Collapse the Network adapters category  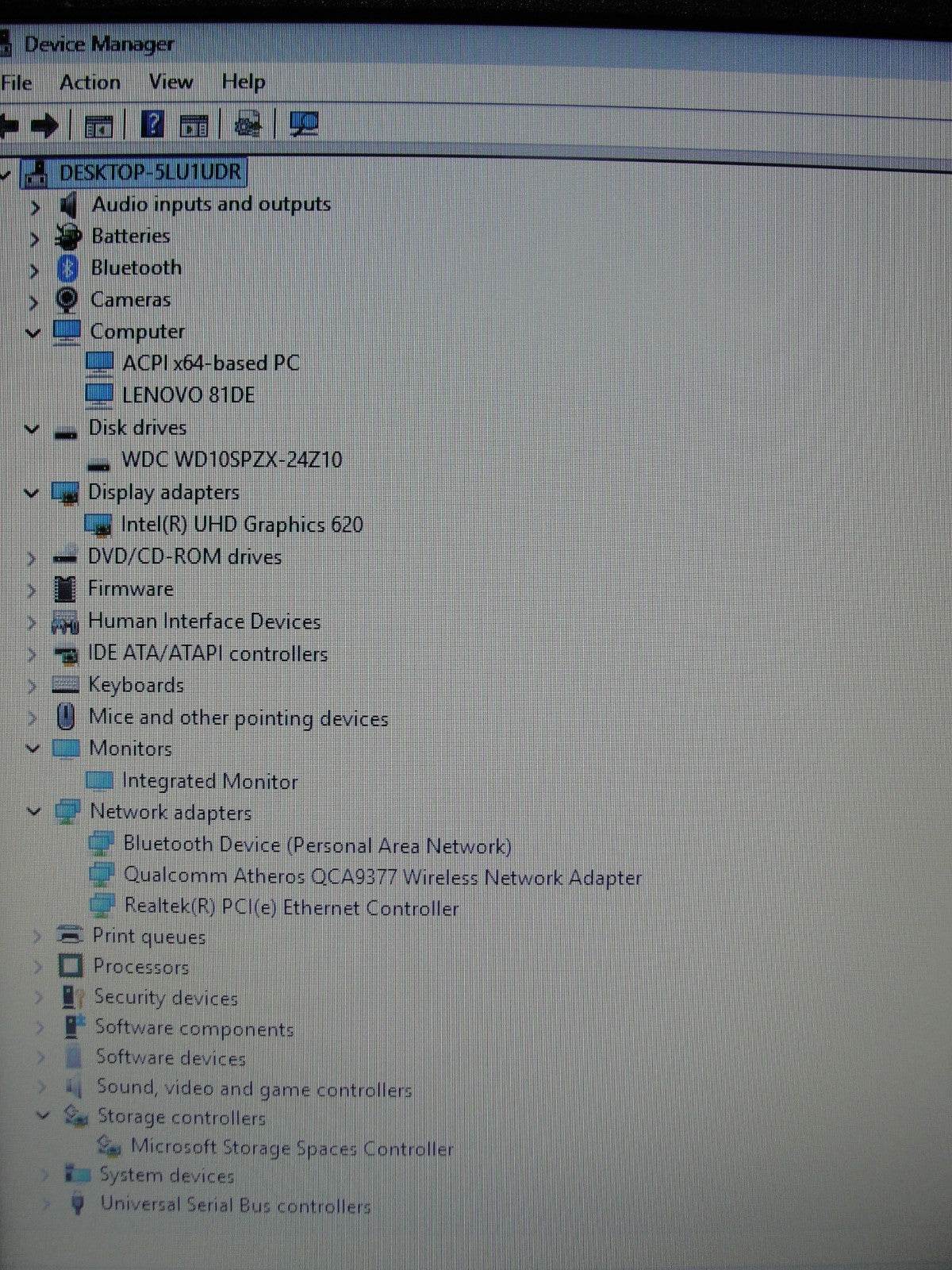click(34, 812)
